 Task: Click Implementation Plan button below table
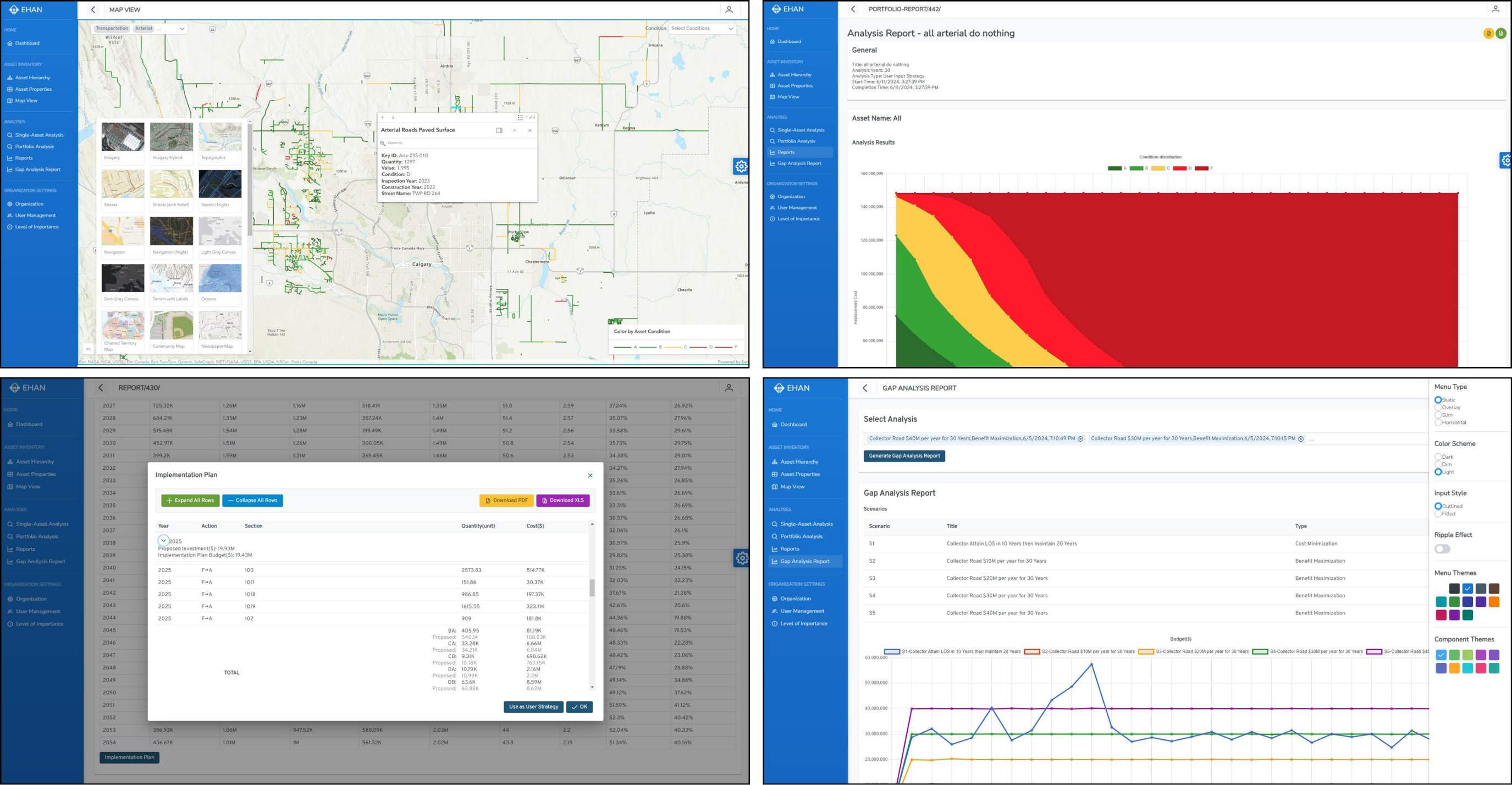click(x=129, y=757)
